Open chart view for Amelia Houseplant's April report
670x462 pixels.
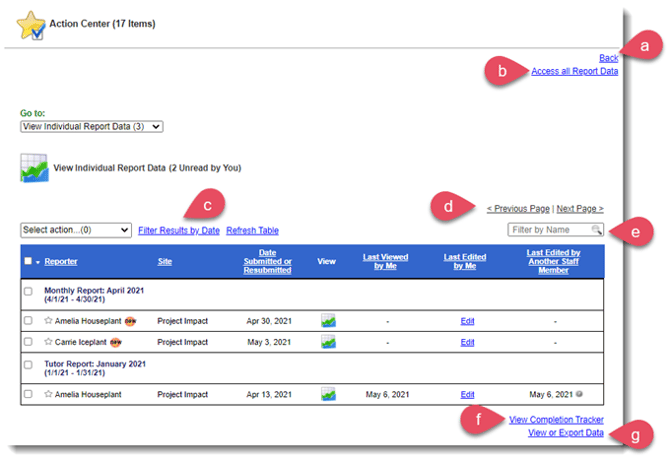(x=327, y=320)
